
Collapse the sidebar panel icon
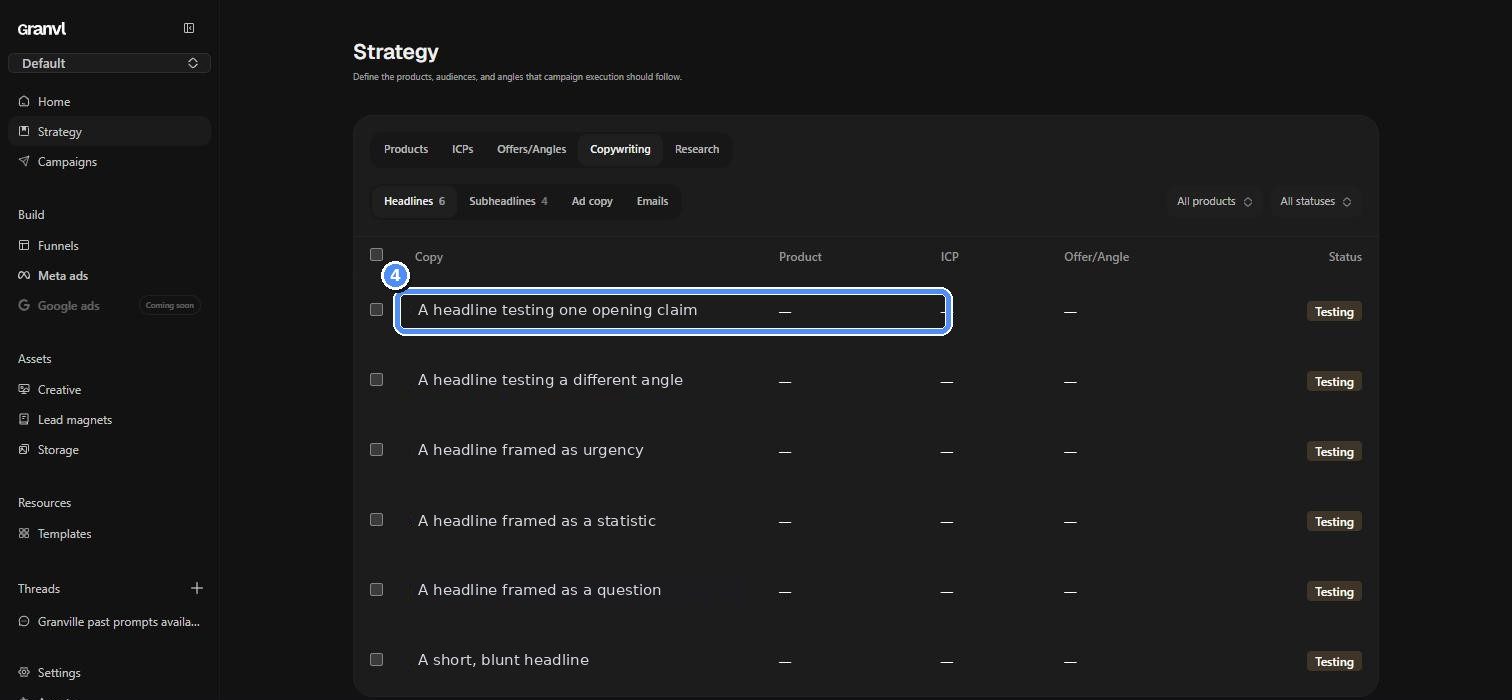point(189,28)
